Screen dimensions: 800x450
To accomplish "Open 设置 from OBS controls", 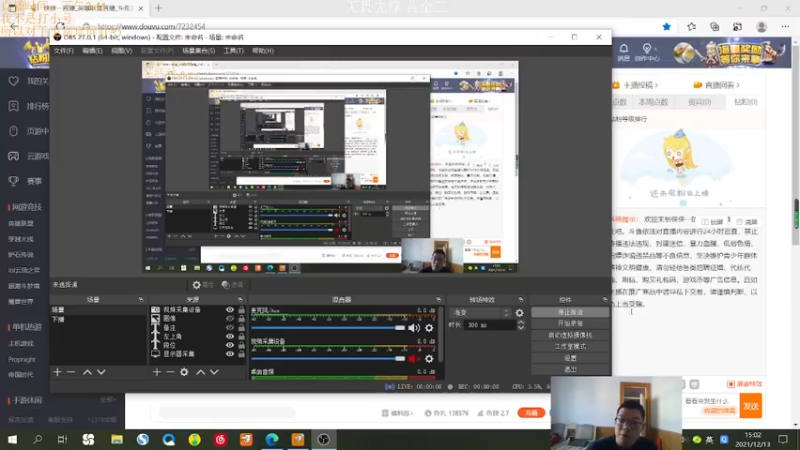I will coord(570,358).
